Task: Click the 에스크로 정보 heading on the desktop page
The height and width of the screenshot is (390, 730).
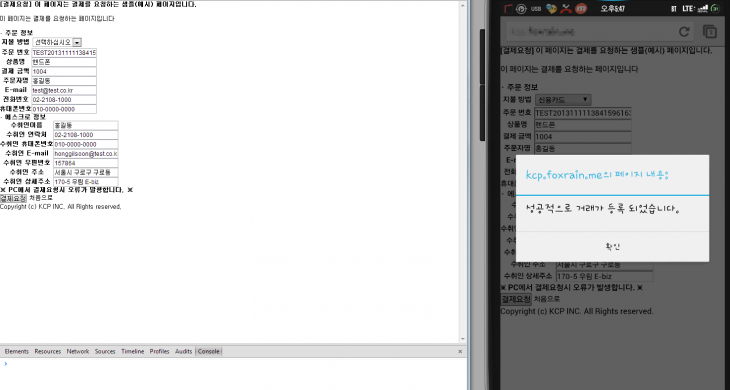Action: (25, 117)
